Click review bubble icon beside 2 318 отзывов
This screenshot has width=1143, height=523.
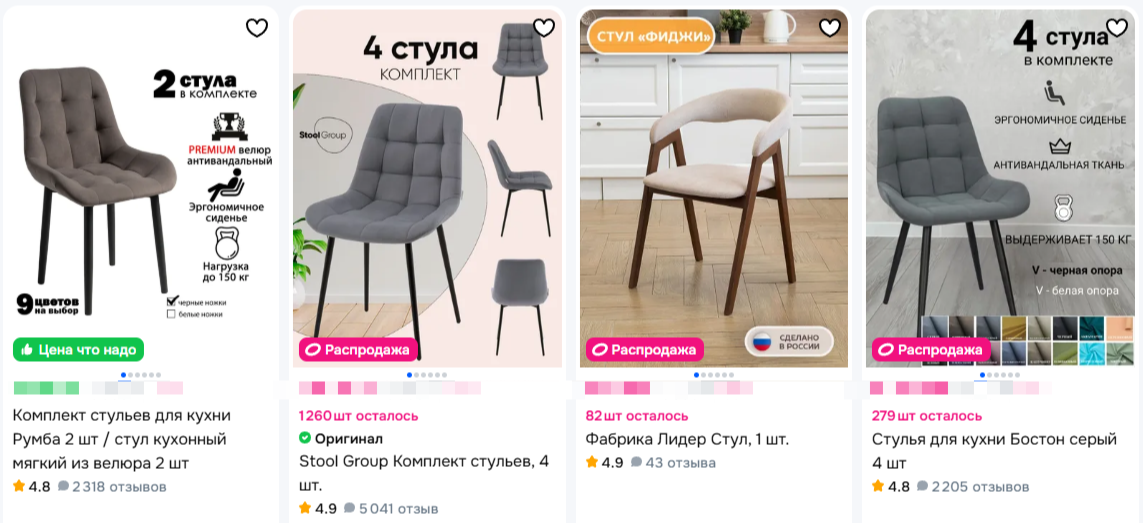(x=63, y=487)
